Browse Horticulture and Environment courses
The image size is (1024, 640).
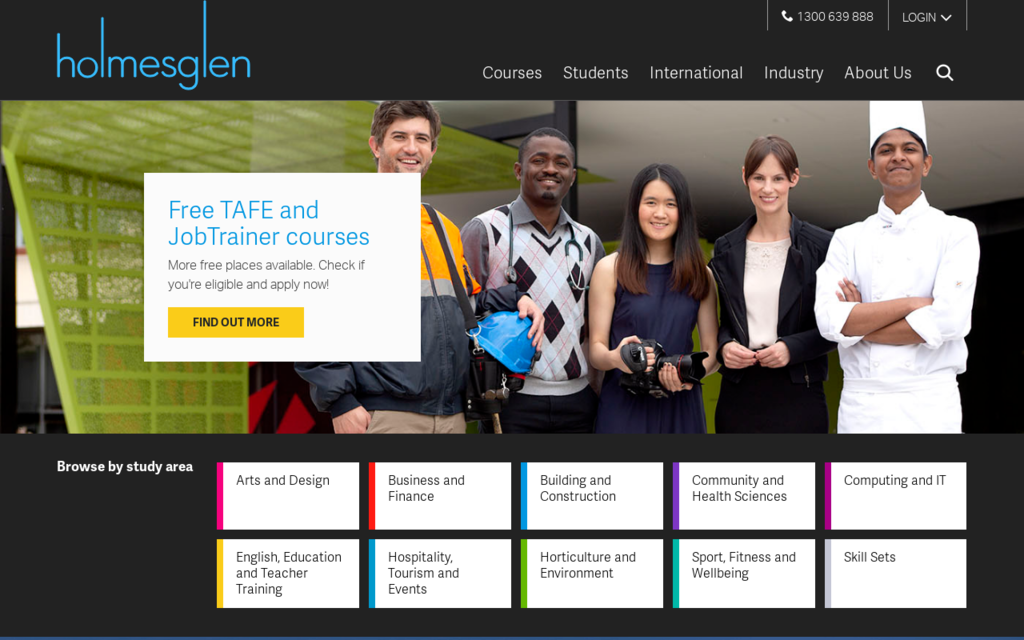point(592,573)
